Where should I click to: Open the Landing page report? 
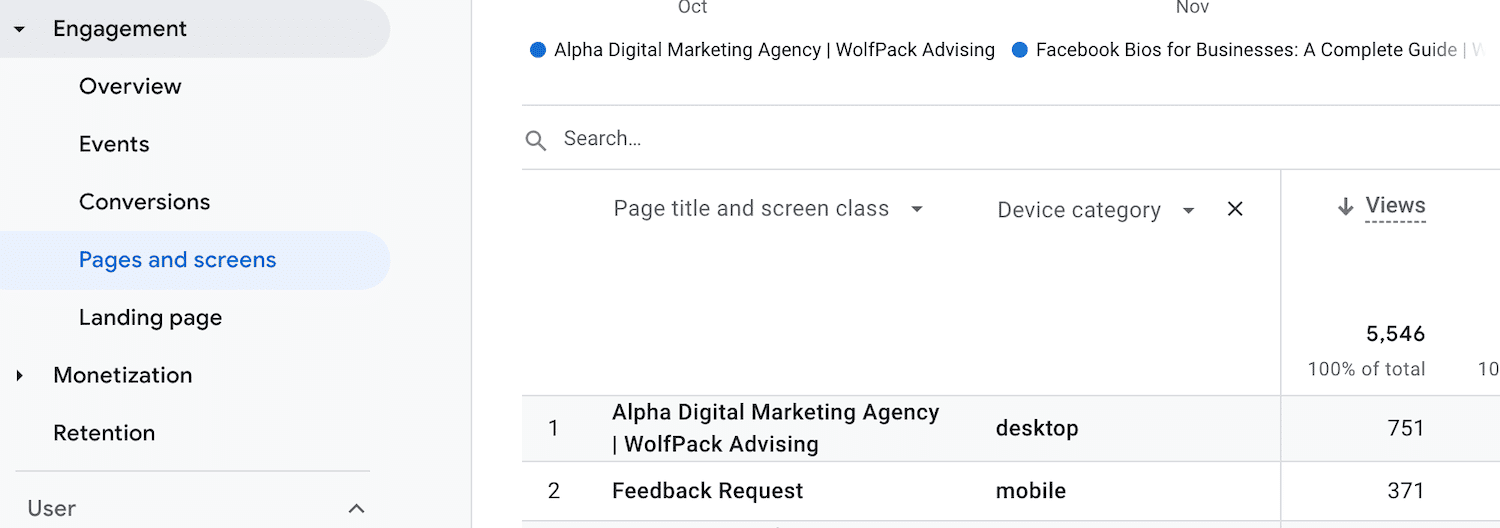coord(150,318)
